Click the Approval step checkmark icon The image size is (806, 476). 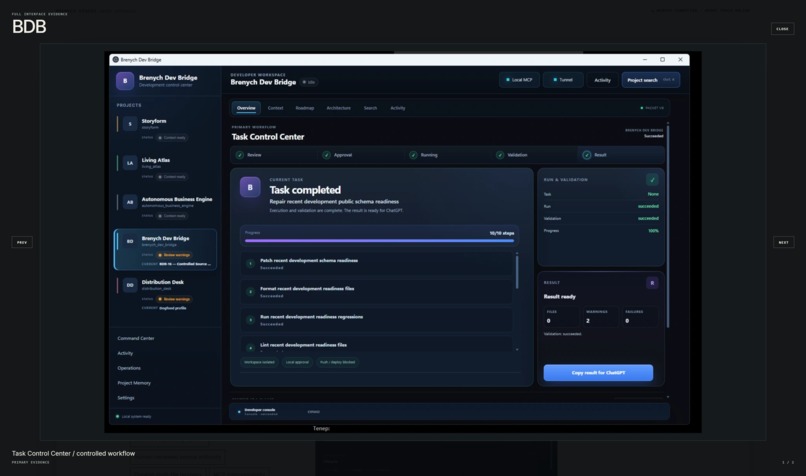click(x=326, y=155)
